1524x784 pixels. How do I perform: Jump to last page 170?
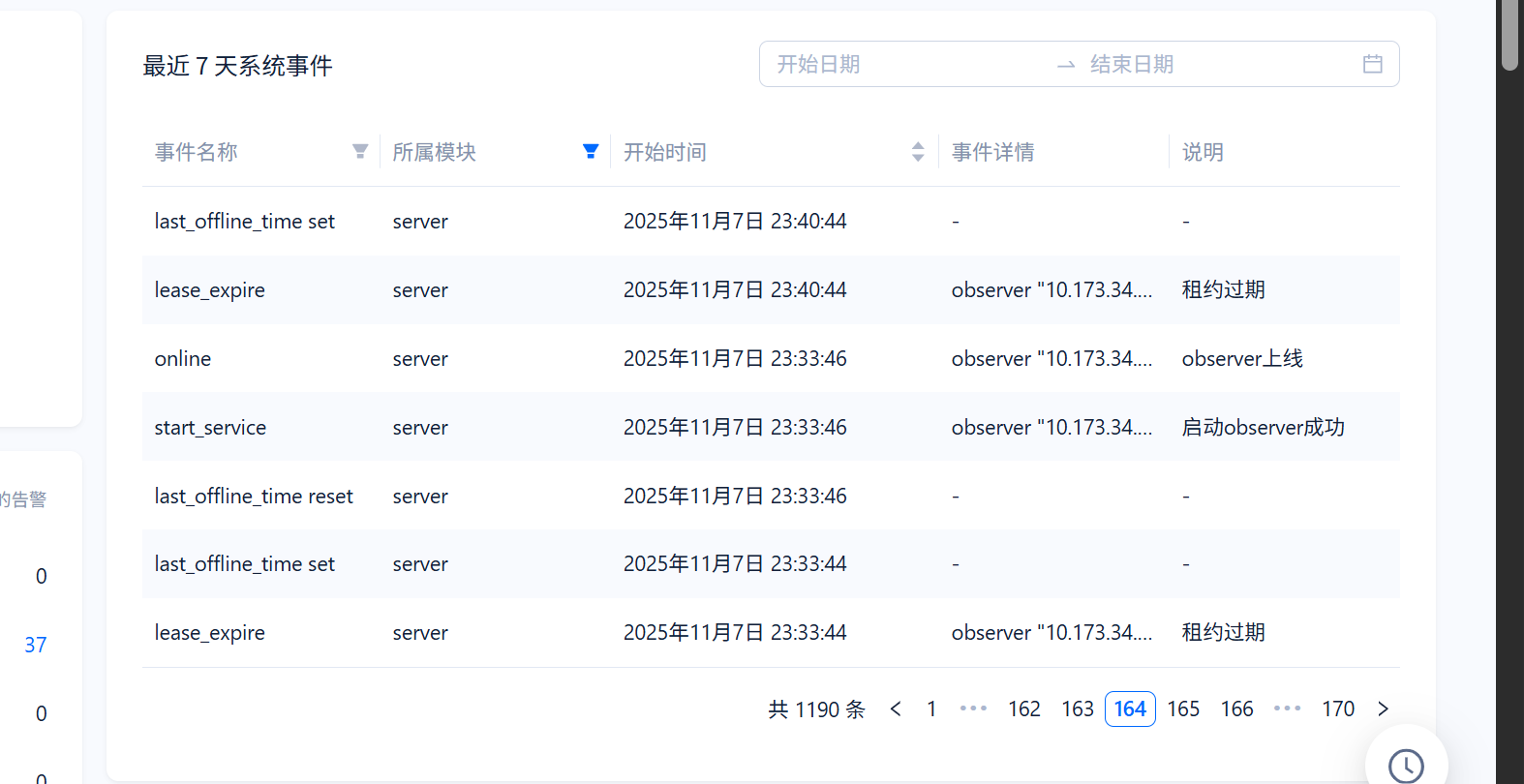coord(1338,709)
